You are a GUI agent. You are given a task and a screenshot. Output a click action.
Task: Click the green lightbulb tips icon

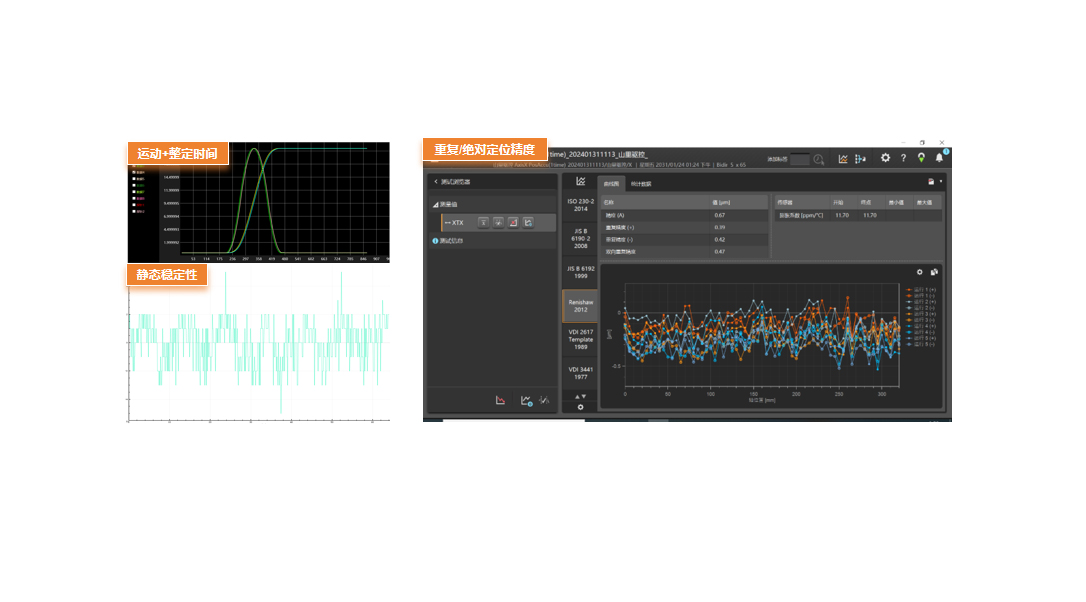pos(921,158)
